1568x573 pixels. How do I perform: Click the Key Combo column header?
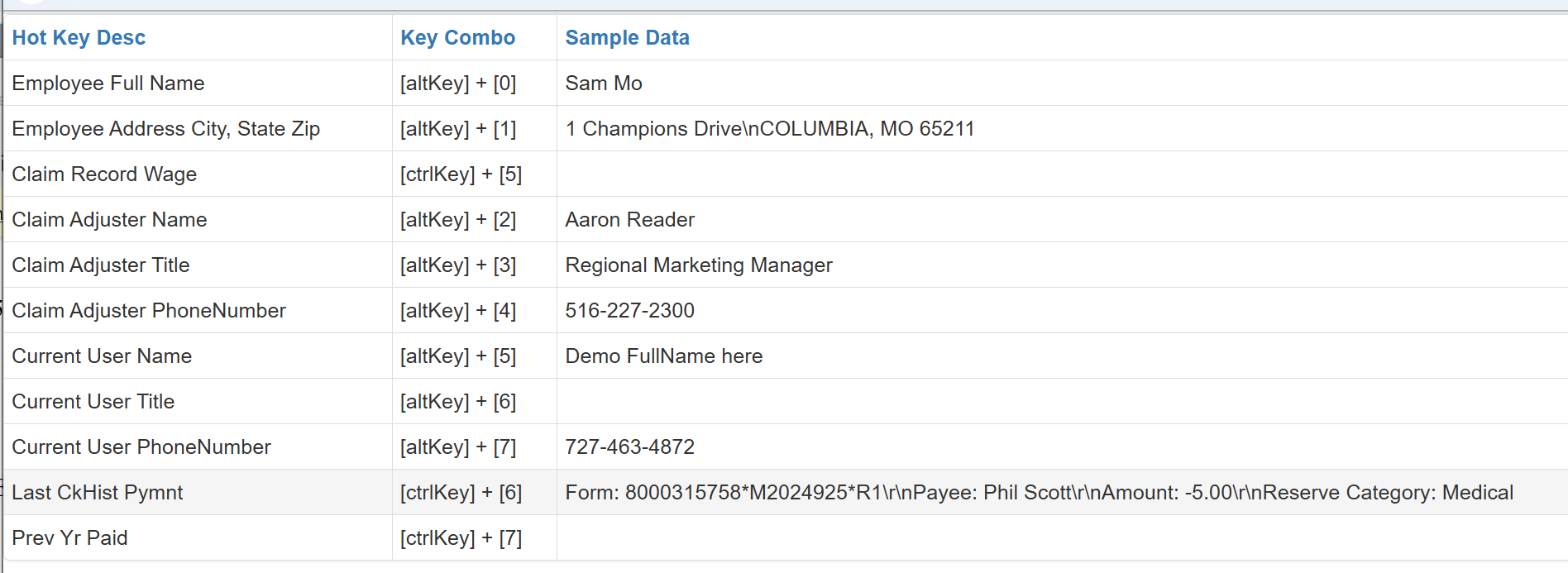(x=457, y=38)
